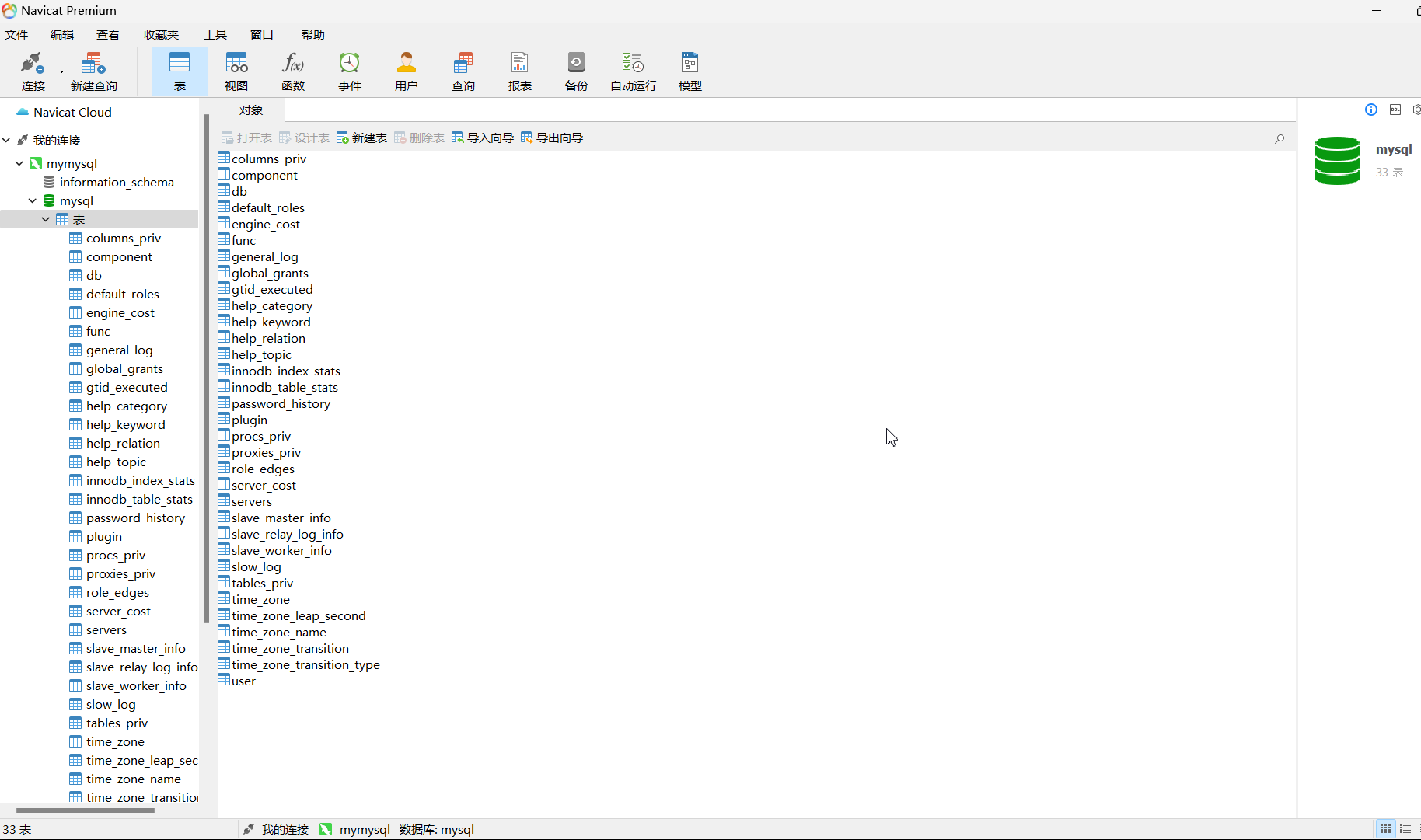Show the object information panel icon
Image resolution: width=1421 pixels, height=840 pixels.
pyautogui.click(x=1371, y=110)
